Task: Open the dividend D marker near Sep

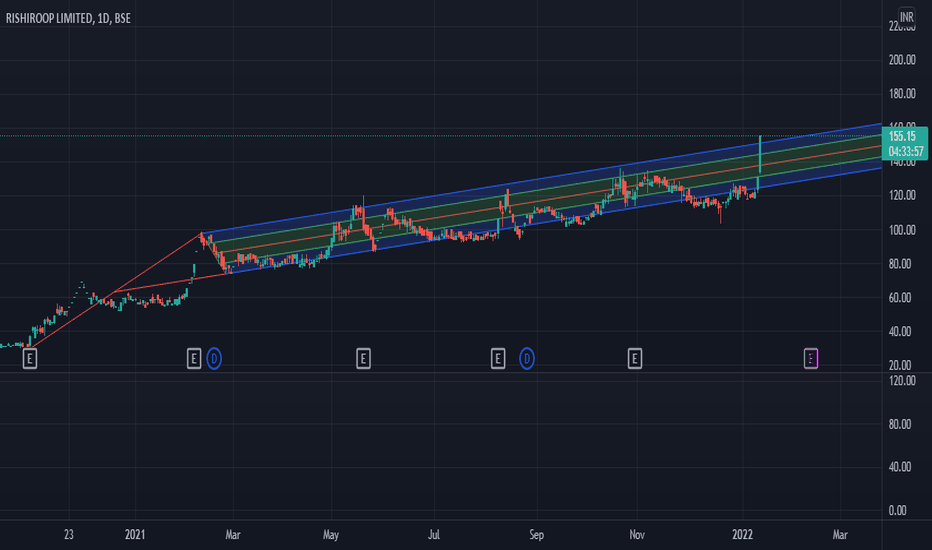Action: [x=527, y=359]
